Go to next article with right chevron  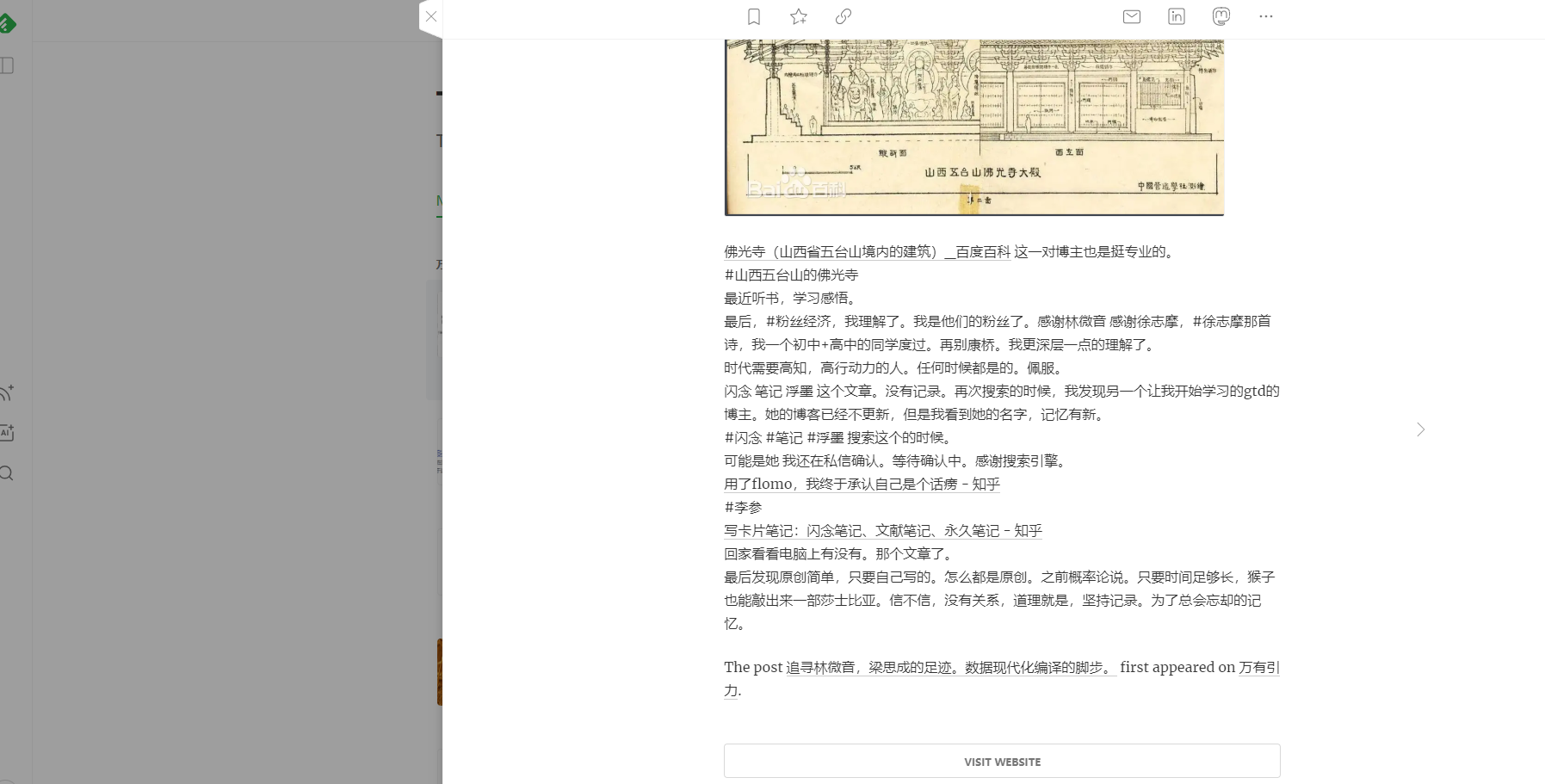coord(1421,429)
